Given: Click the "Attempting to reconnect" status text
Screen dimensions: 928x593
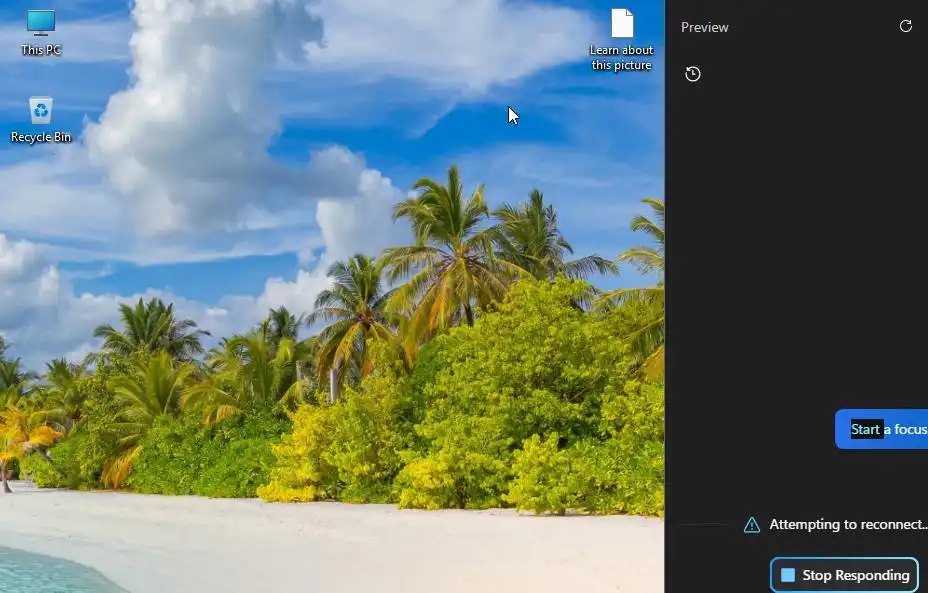Looking at the screenshot, I should coord(848,524).
